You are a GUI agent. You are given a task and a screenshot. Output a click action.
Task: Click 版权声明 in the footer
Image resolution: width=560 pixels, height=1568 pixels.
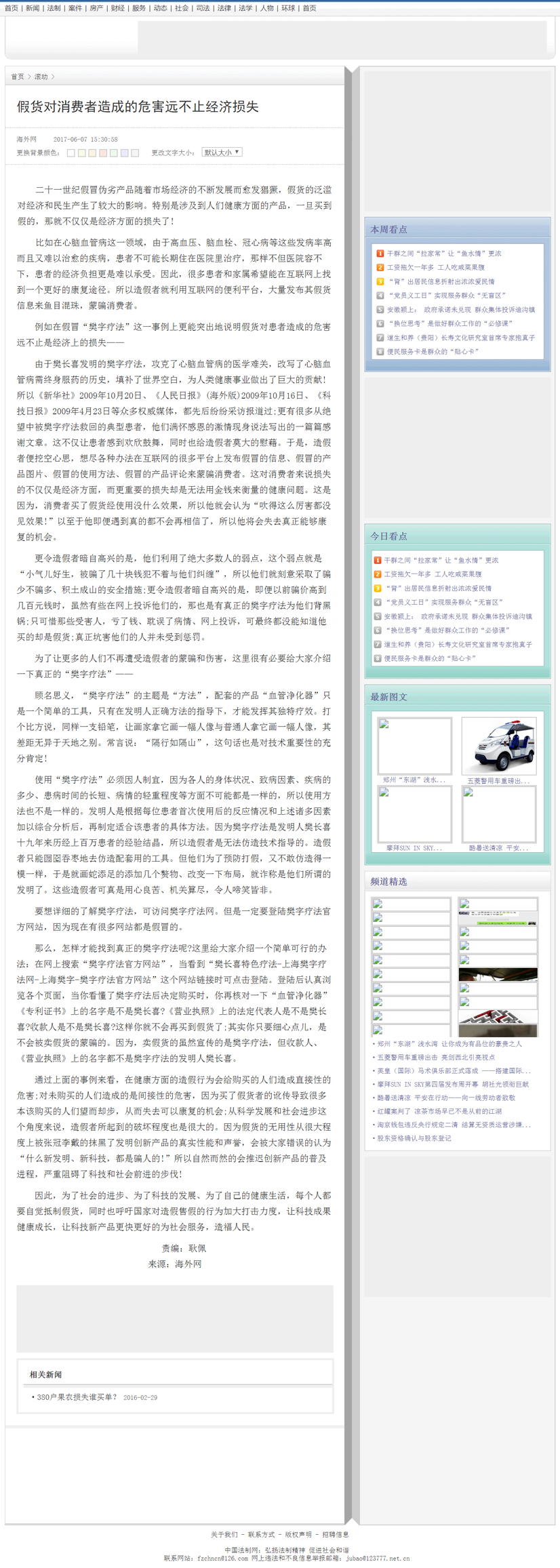(298, 1534)
